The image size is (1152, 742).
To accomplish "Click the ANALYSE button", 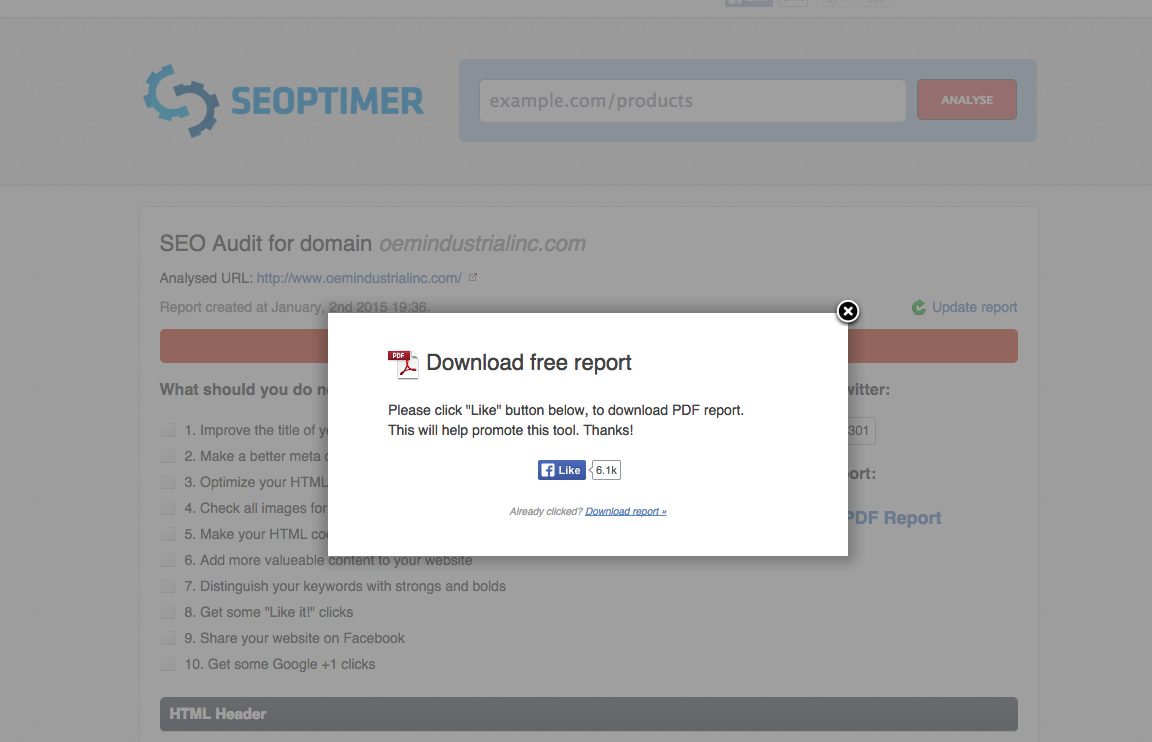I will 966,99.
